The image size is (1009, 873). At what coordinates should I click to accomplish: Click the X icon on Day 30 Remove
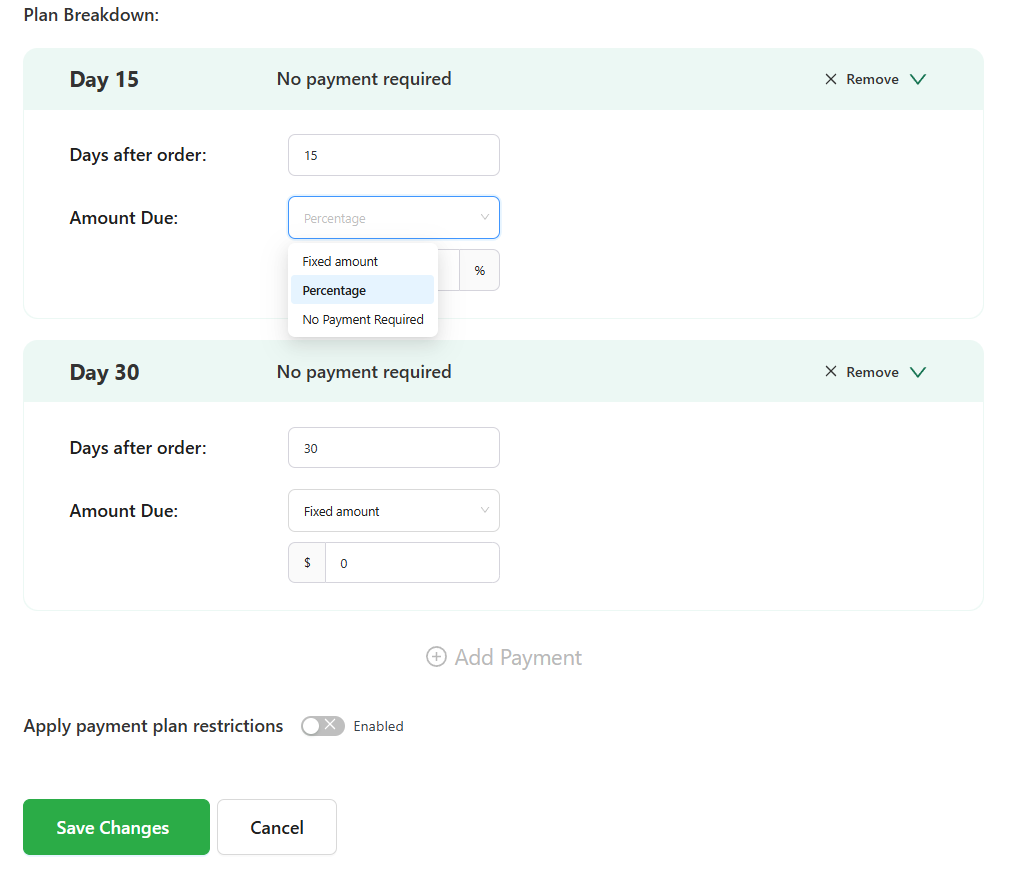pyautogui.click(x=831, y=372)
